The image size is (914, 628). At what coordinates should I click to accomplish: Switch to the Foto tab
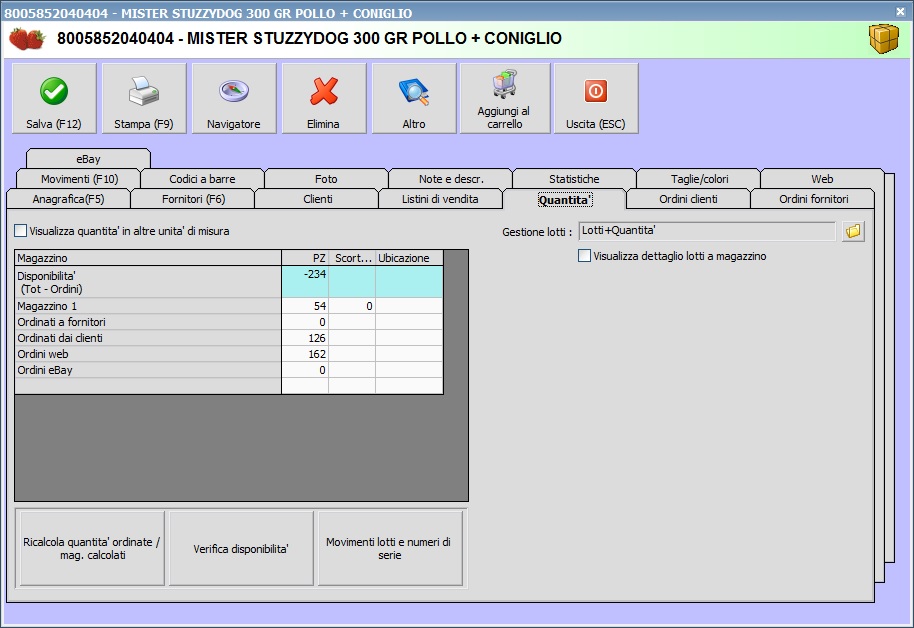click(326, 178)
